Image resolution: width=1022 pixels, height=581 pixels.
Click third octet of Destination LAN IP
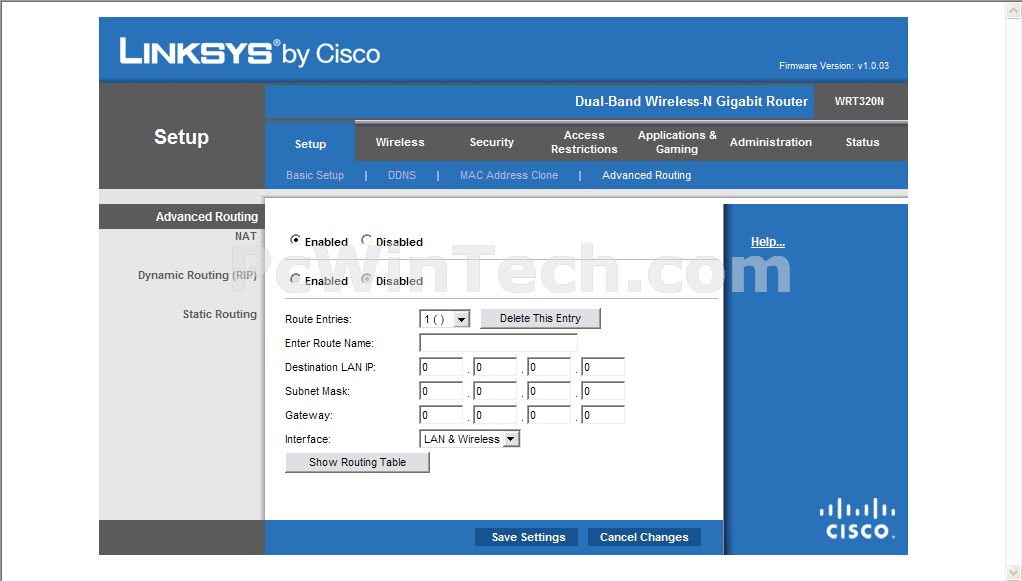(x=549, y=367)
